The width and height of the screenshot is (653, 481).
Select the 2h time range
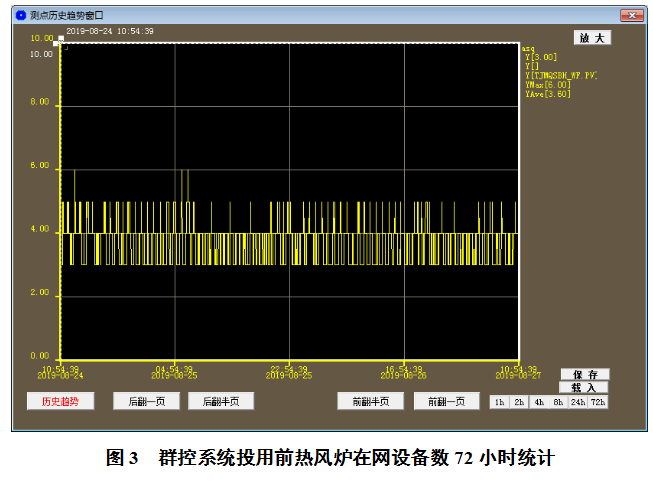pyautogui.click(x=518, y=402)
